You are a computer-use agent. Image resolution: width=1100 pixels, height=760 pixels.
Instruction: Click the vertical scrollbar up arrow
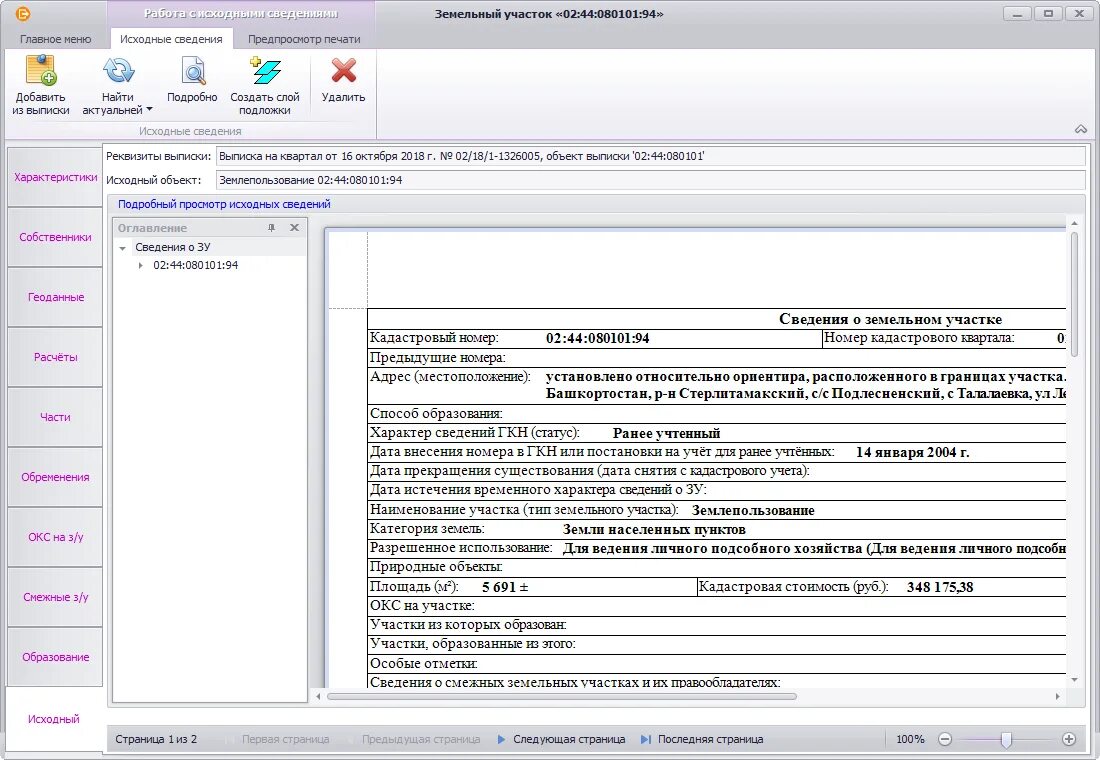point(1074,223)
